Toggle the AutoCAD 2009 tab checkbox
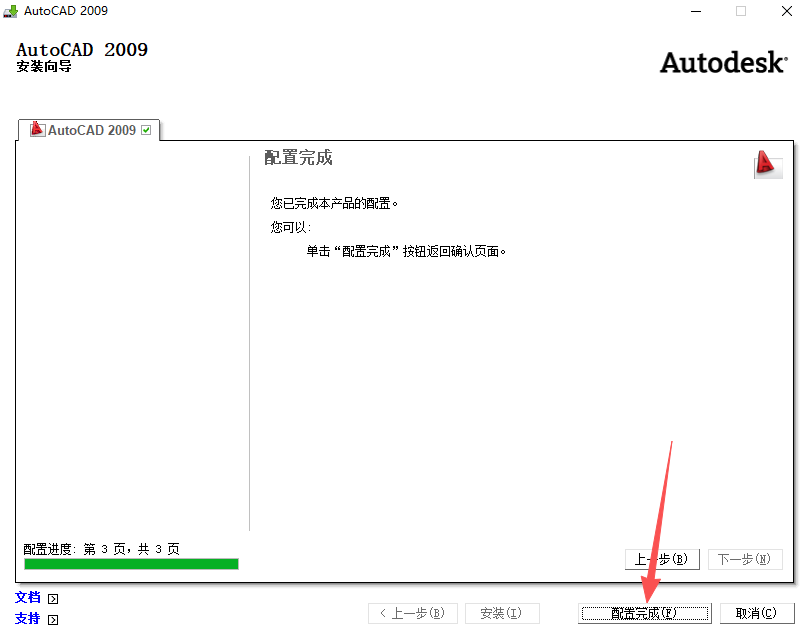808x642 pixels. coord(146,130)
